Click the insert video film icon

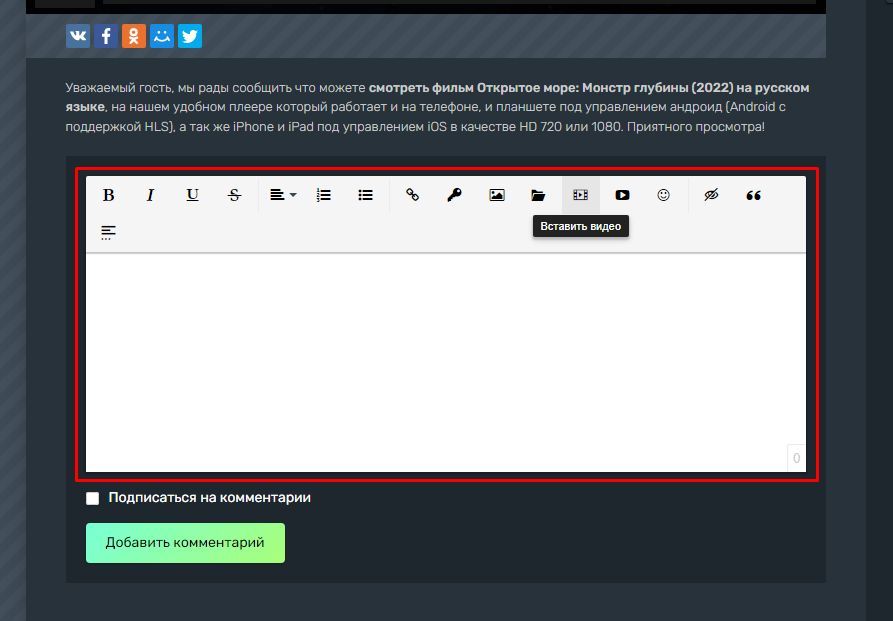tap(580, 195)
